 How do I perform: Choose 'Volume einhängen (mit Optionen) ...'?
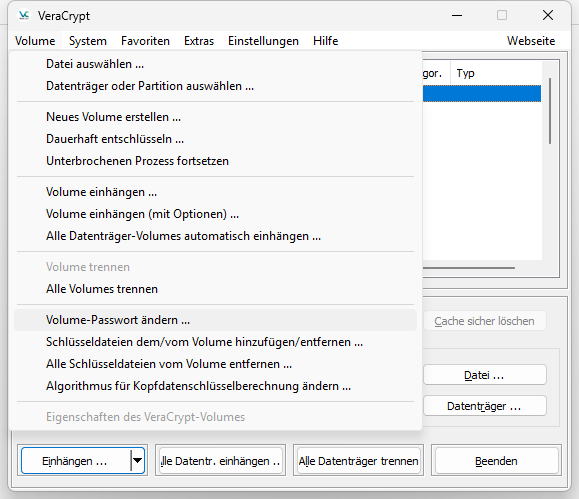(x=215, y=214)
